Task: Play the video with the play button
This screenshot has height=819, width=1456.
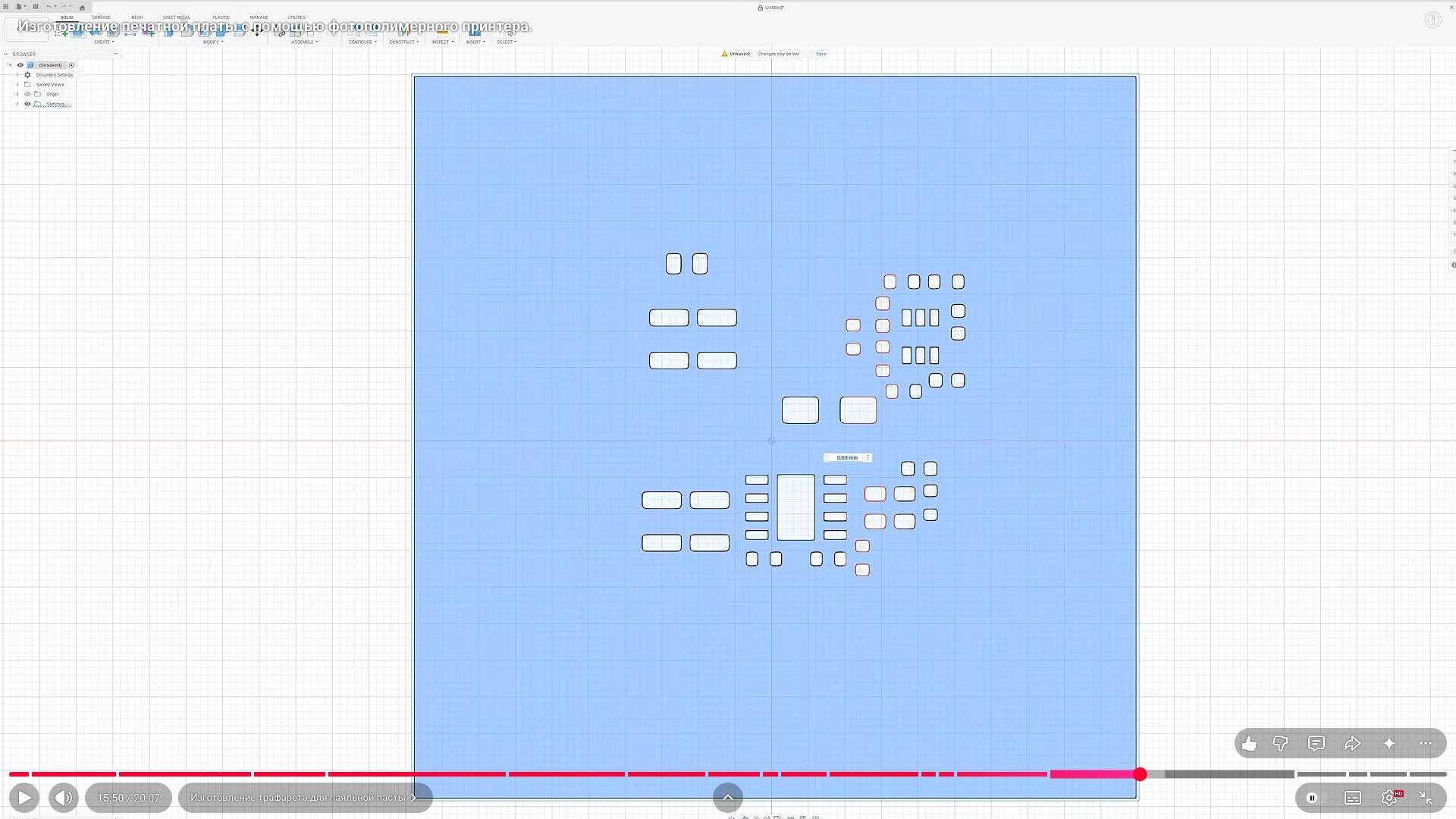Action: [x=24, y=798]
